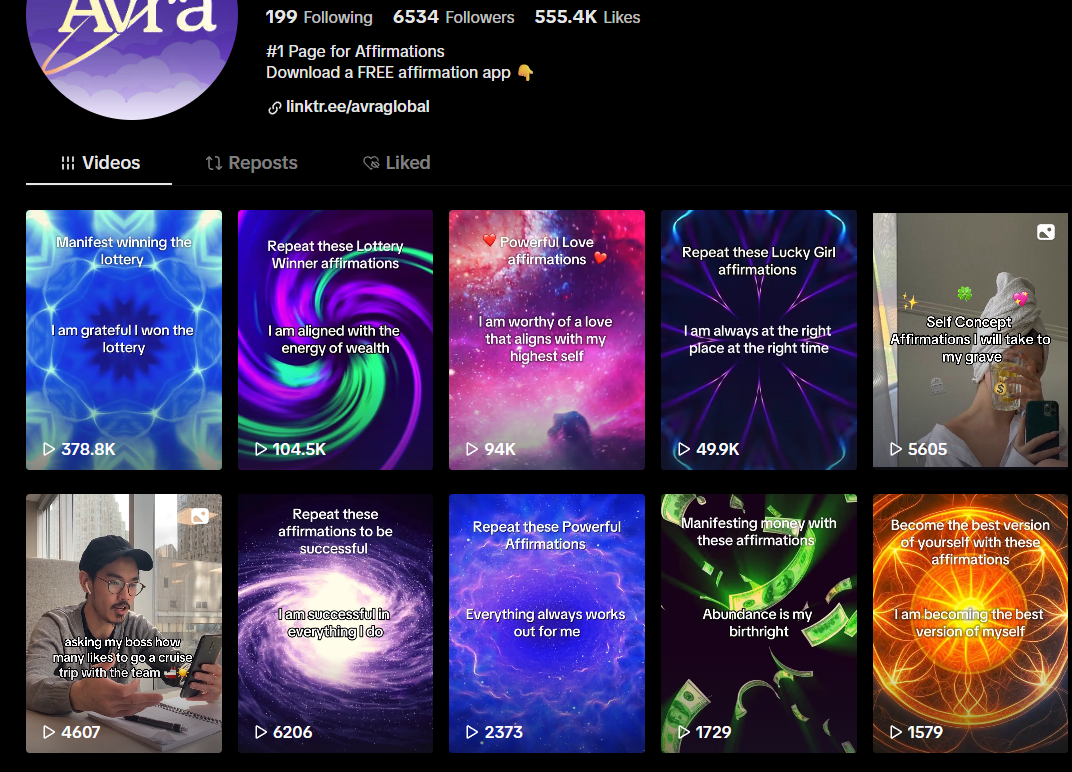Click the play icon next to 104.5K
This screenshot has width=1072, height=772.
click(260, 449)
